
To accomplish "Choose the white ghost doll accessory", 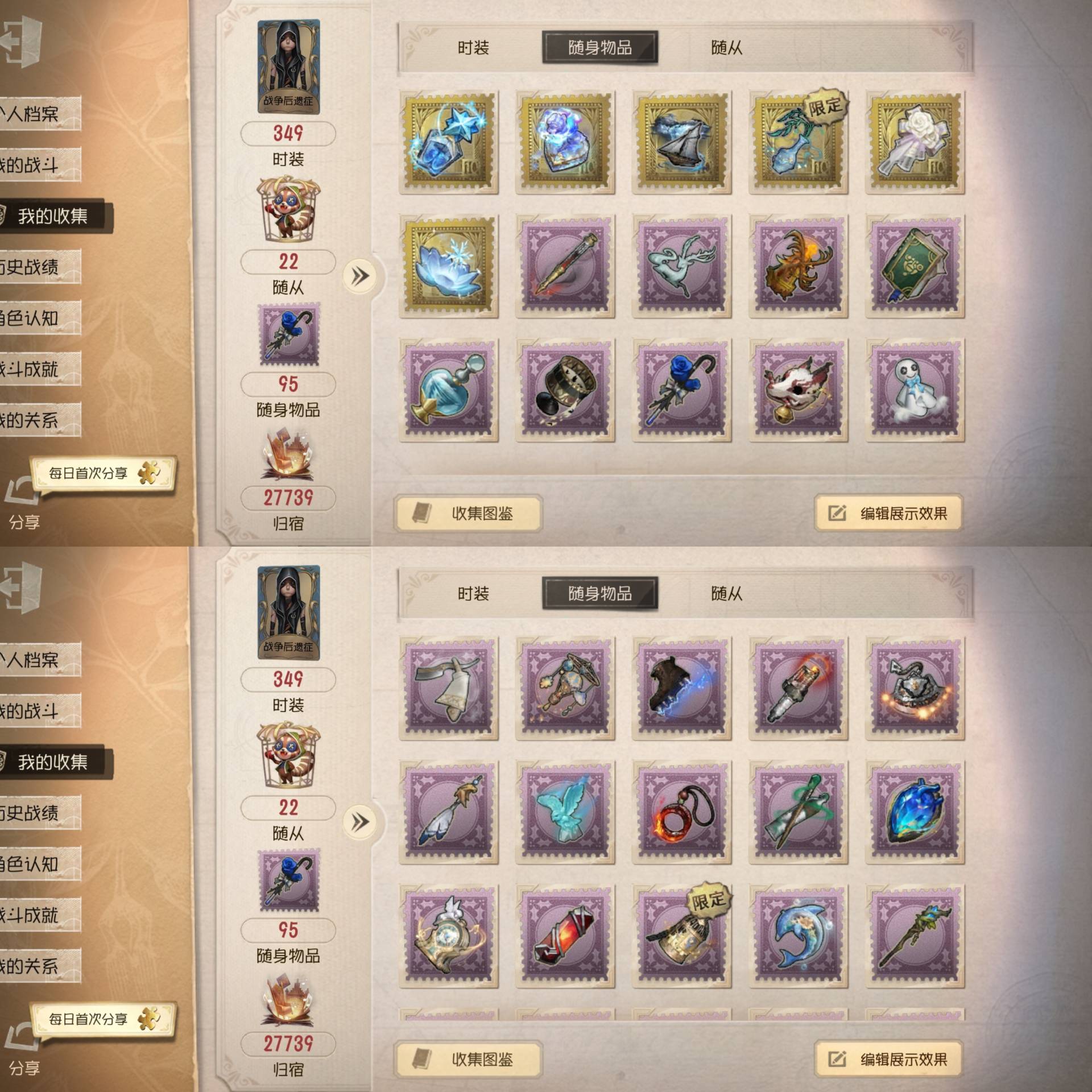I will click(915, 390).
